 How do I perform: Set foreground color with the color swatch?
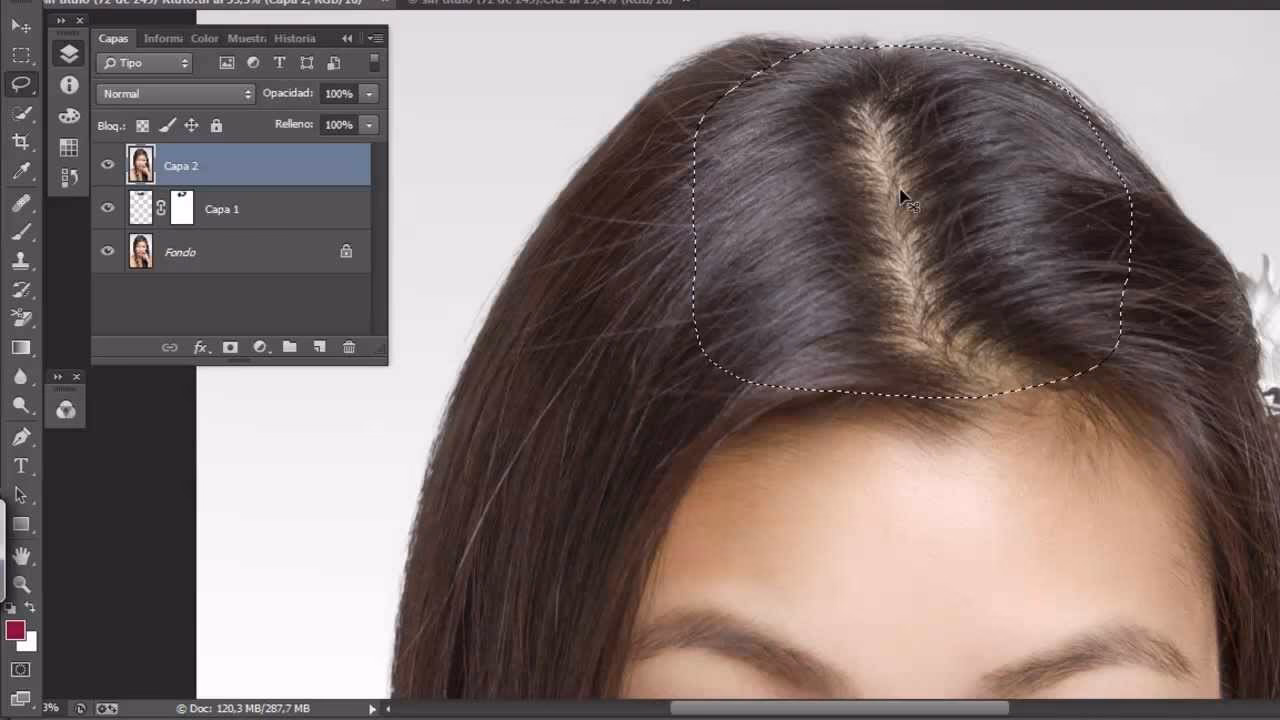pyautogui.click(x=15, y=630)
